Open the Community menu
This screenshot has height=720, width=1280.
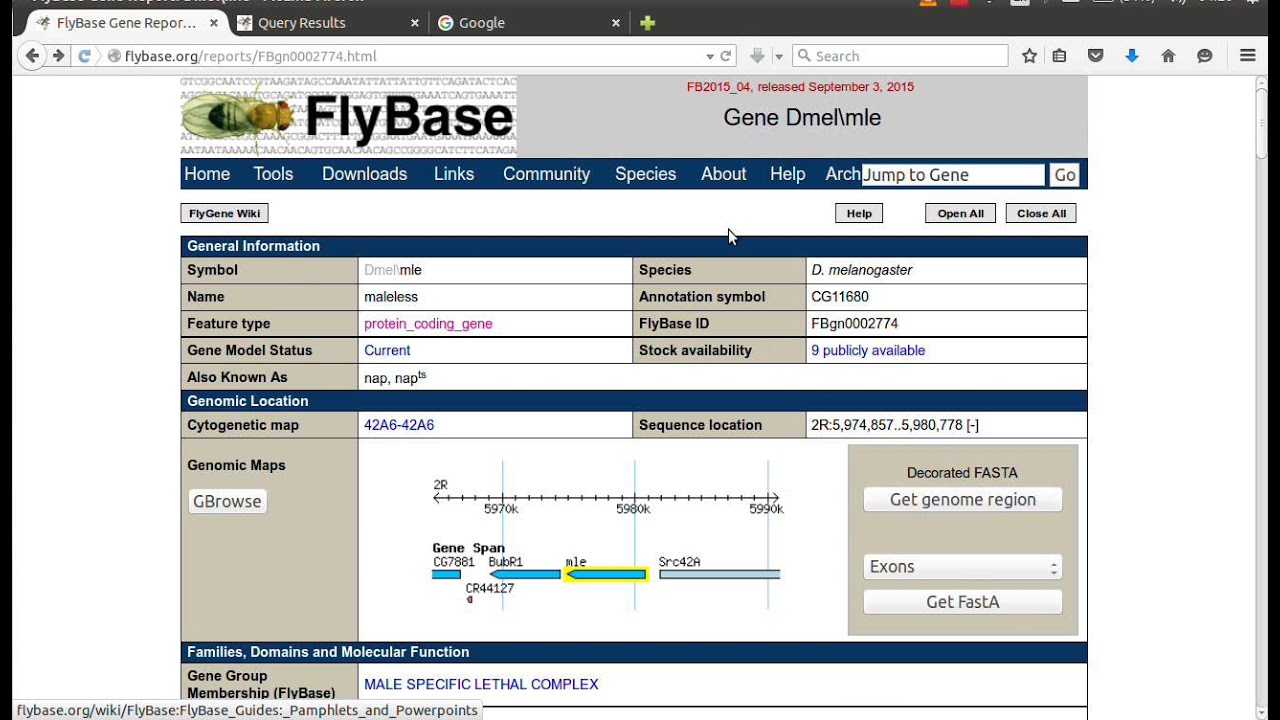(x=546, y=174)
